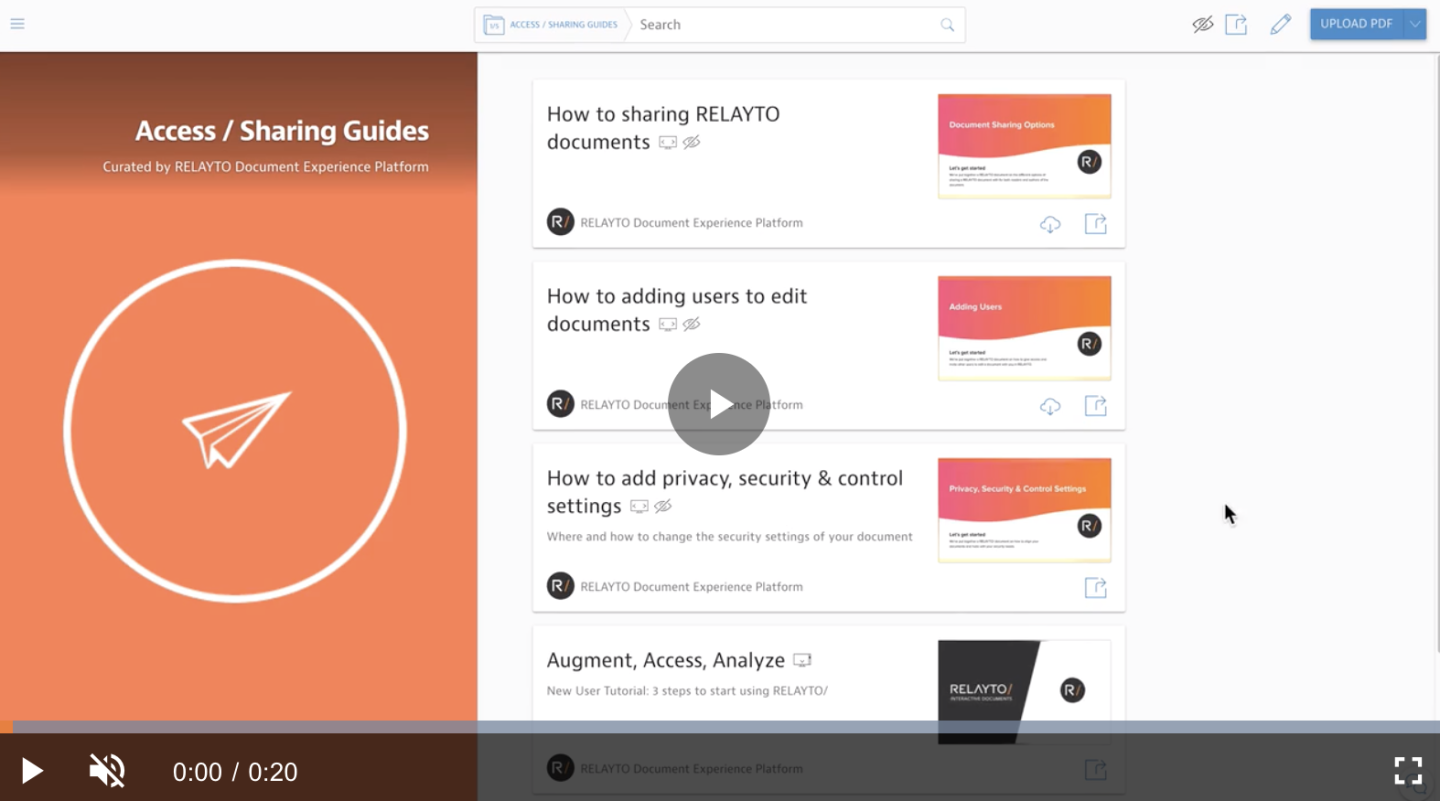This screenshot has height=801, width=1440.
Task: Click the Upload PDF button
Action: [1355, 24]
